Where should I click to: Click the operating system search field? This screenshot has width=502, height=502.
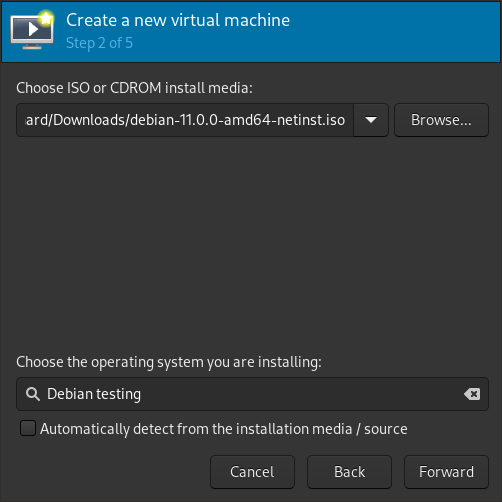coord(252,394)
